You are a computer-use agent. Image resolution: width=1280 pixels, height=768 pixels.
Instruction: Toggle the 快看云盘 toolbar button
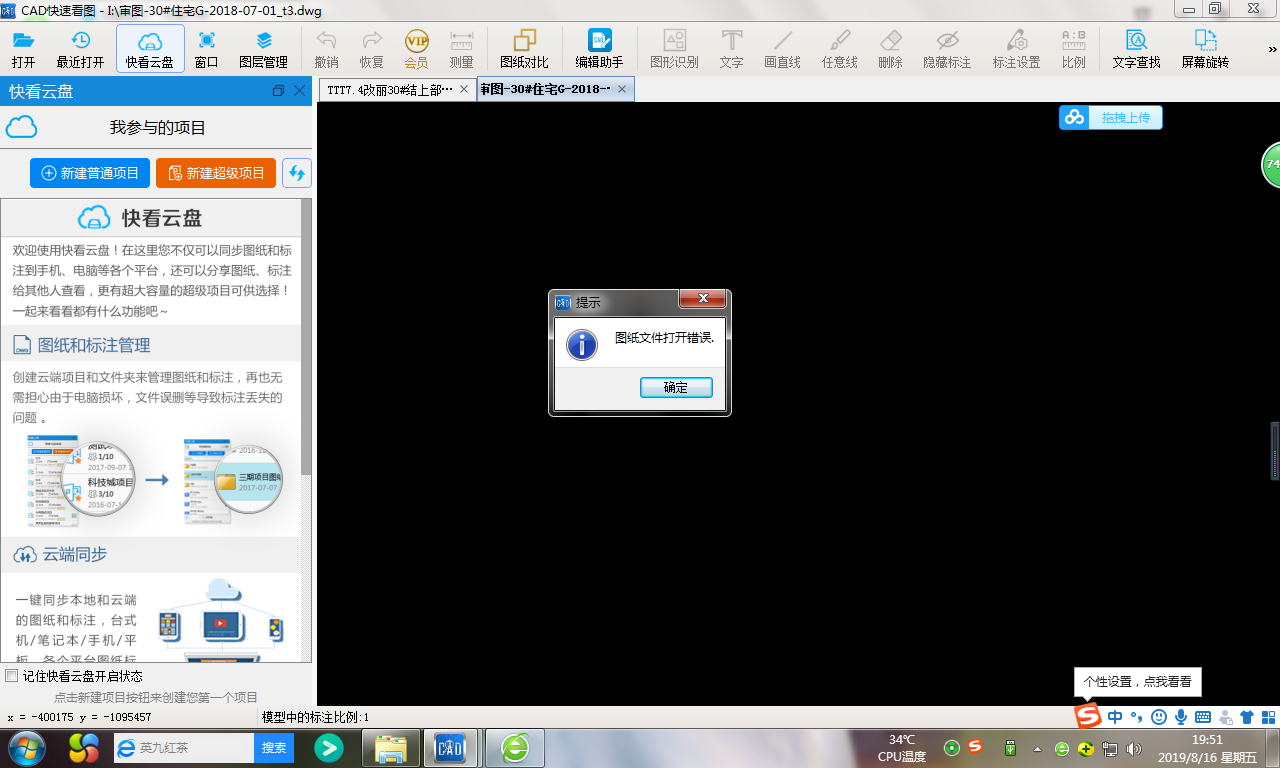click(150, 49)
